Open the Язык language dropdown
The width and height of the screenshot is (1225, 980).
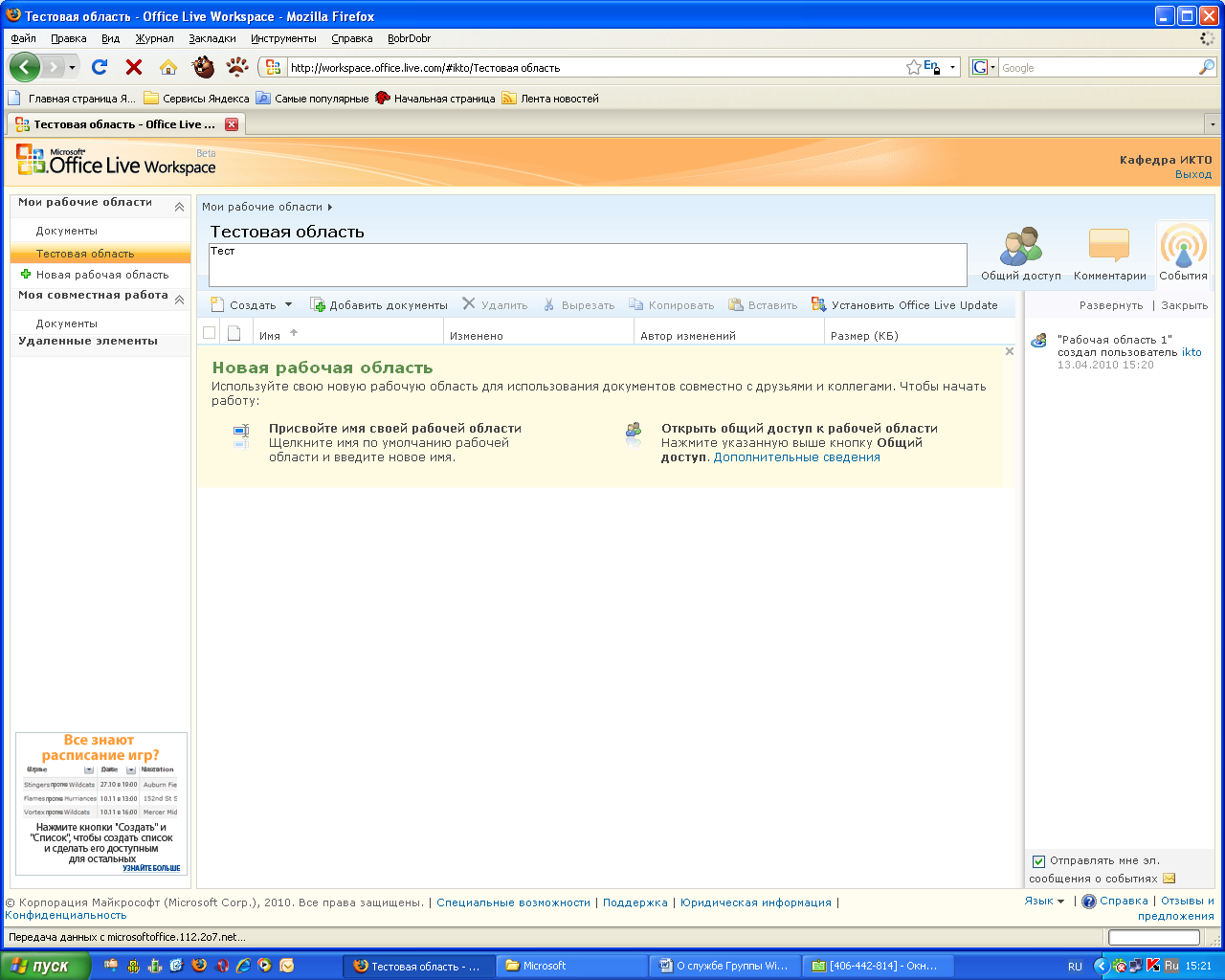point(1044,901)
